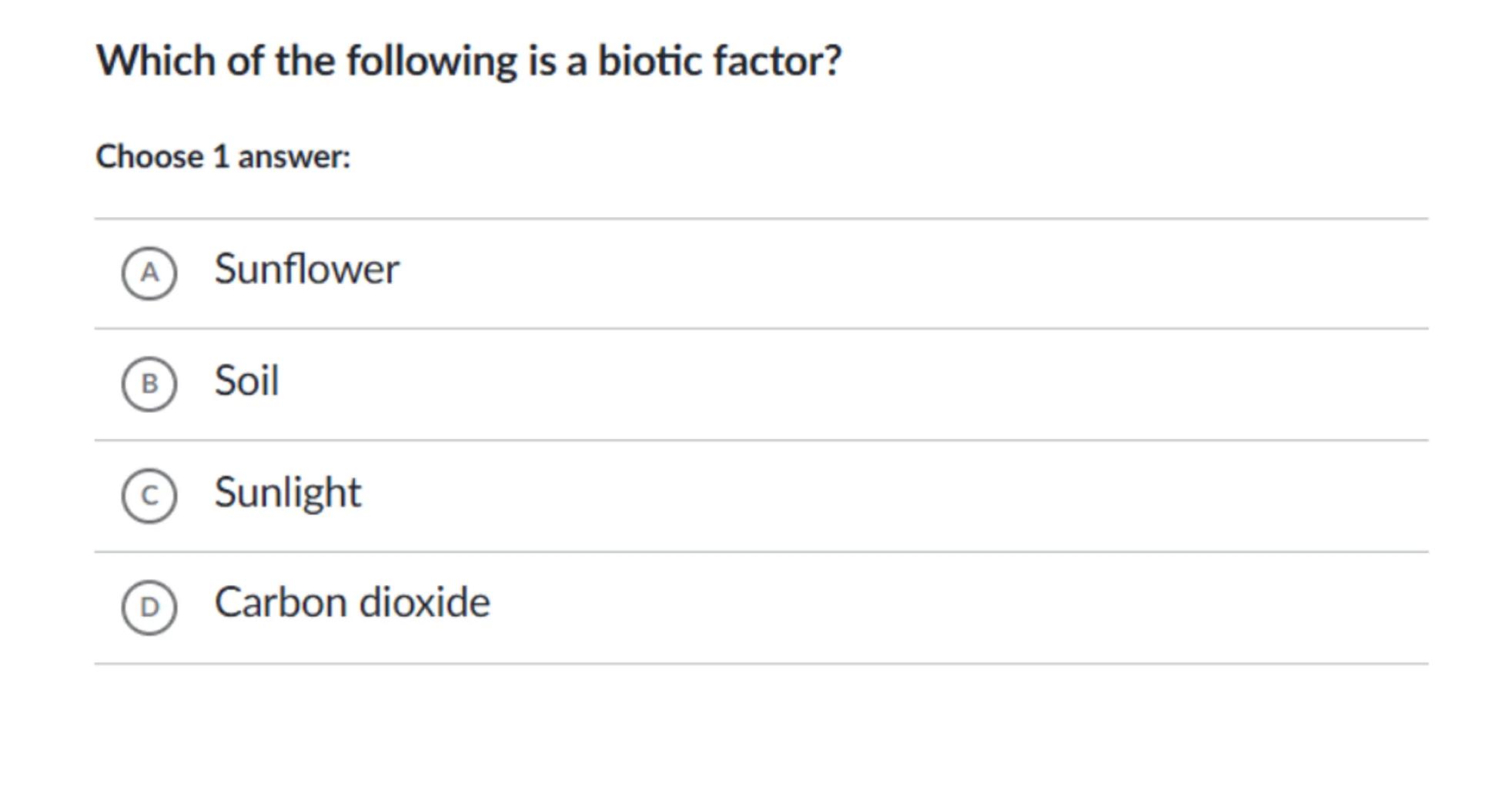Click the divider line below Carbon dioxide
The width and height of the screenshot is (1512, 807).
[x=761, y=663]
